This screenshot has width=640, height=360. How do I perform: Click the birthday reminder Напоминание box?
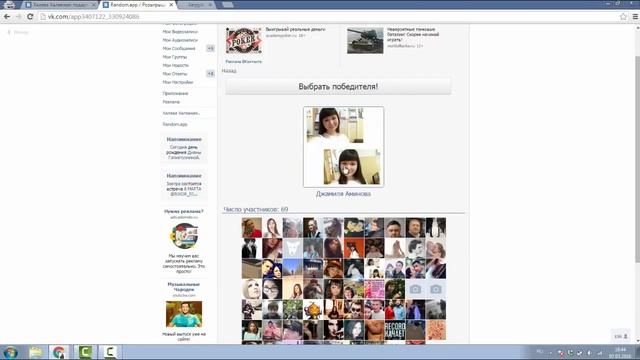coord(184,148)
